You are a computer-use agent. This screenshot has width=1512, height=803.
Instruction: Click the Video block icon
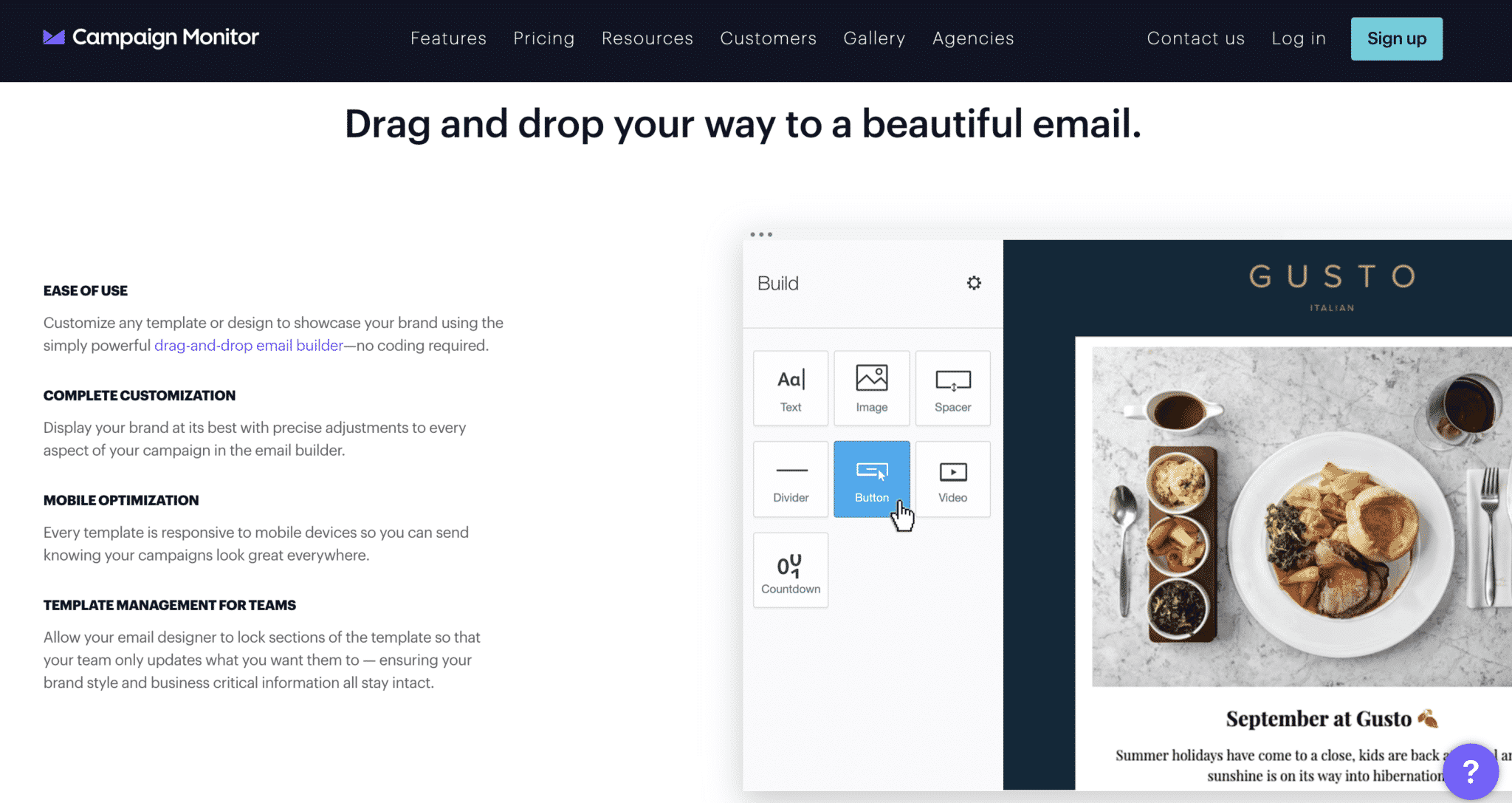click(x=952, y=479)
